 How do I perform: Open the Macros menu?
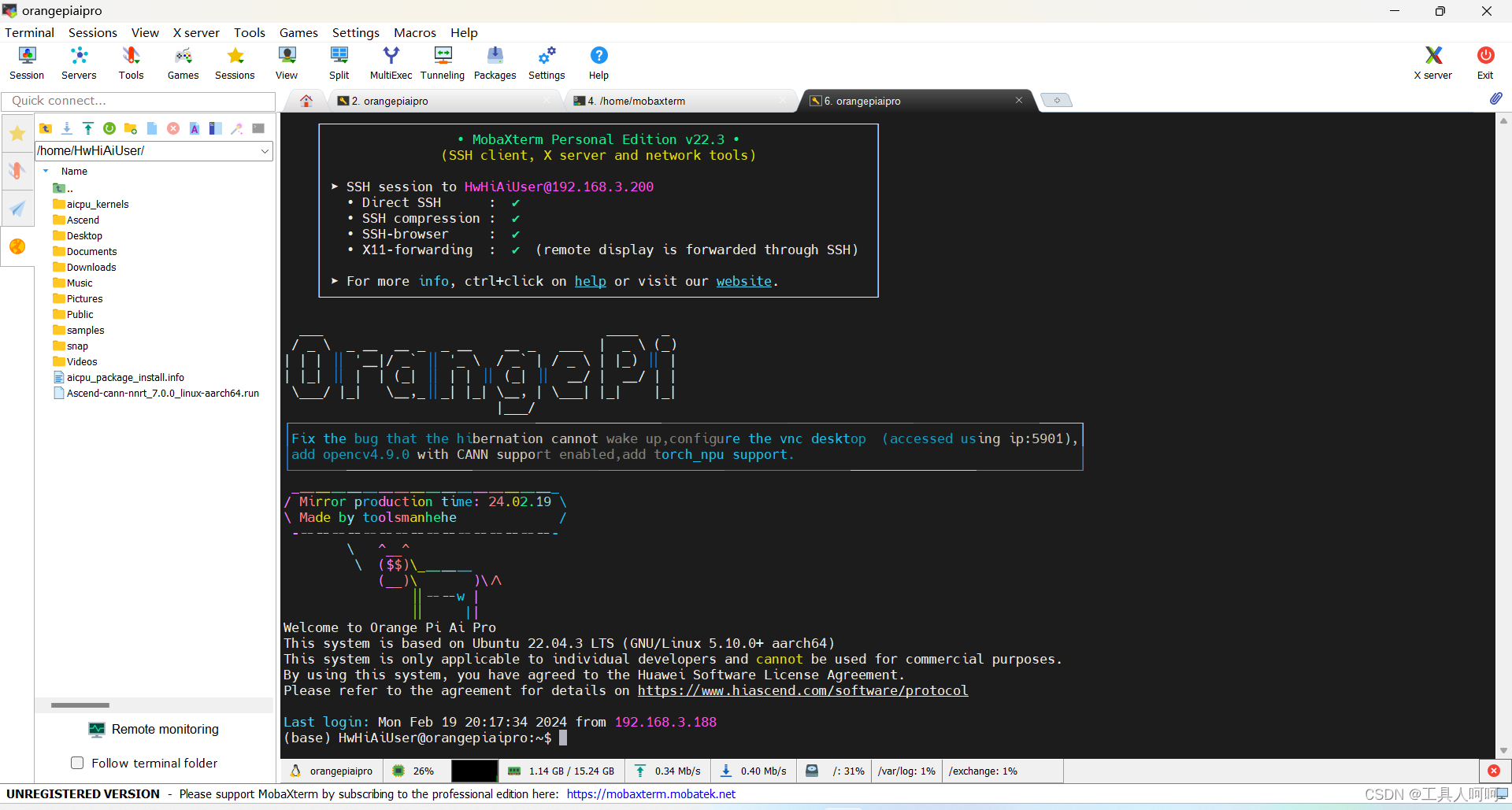click(x=415, y=32)
